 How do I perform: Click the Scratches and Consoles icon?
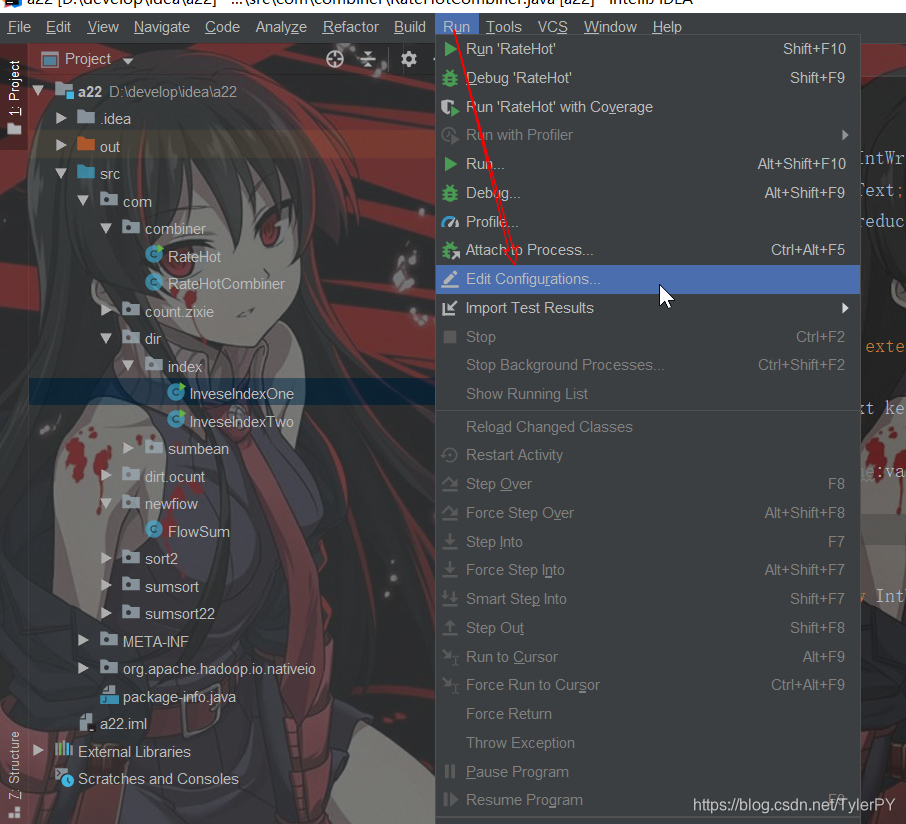[64, 778]
